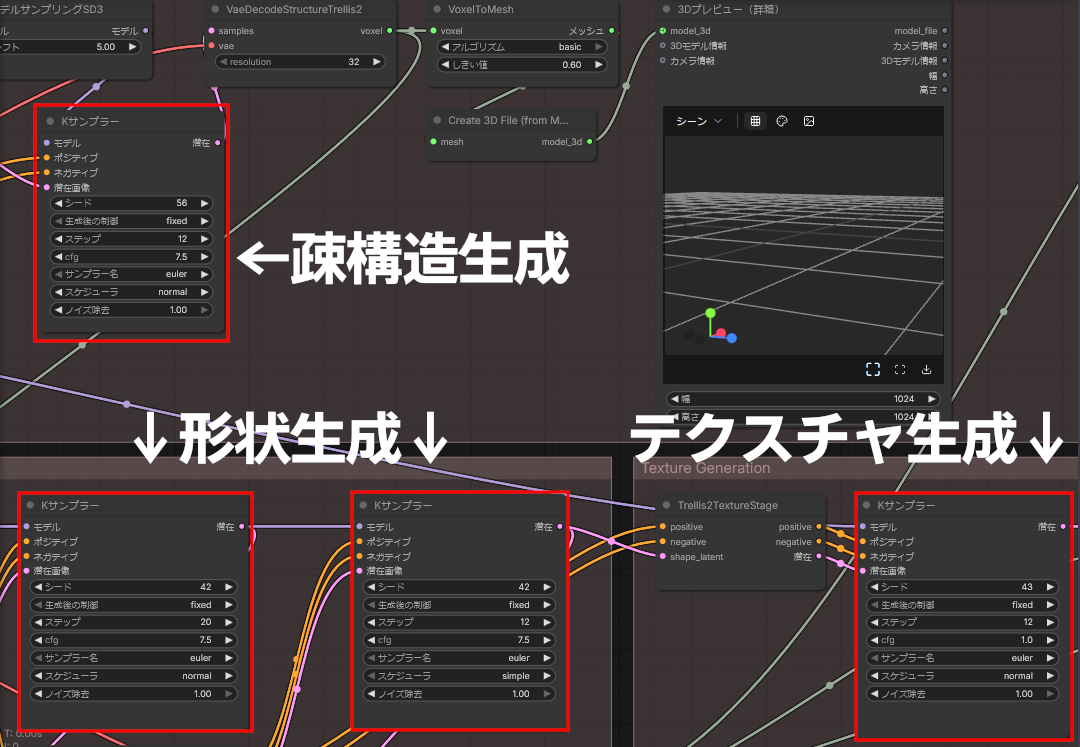The width and height of the screenshot is (1080, 747).
Task: Click the shape_latent input port on Trellis2TextureStage
Action: tap(663, 557)
